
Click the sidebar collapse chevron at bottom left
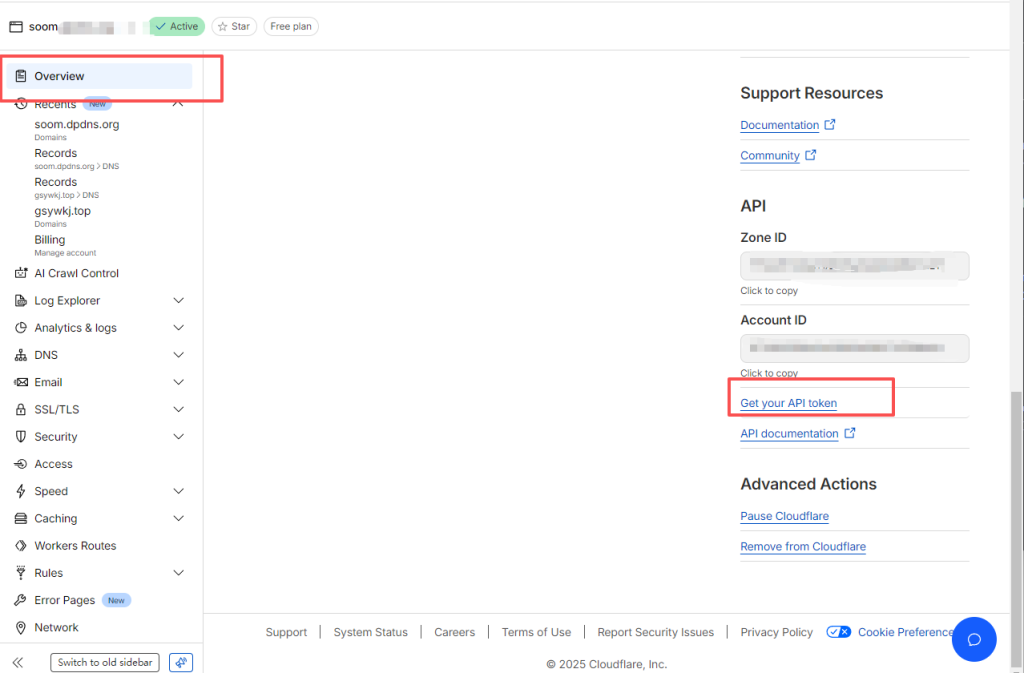[x=19, y=662]
